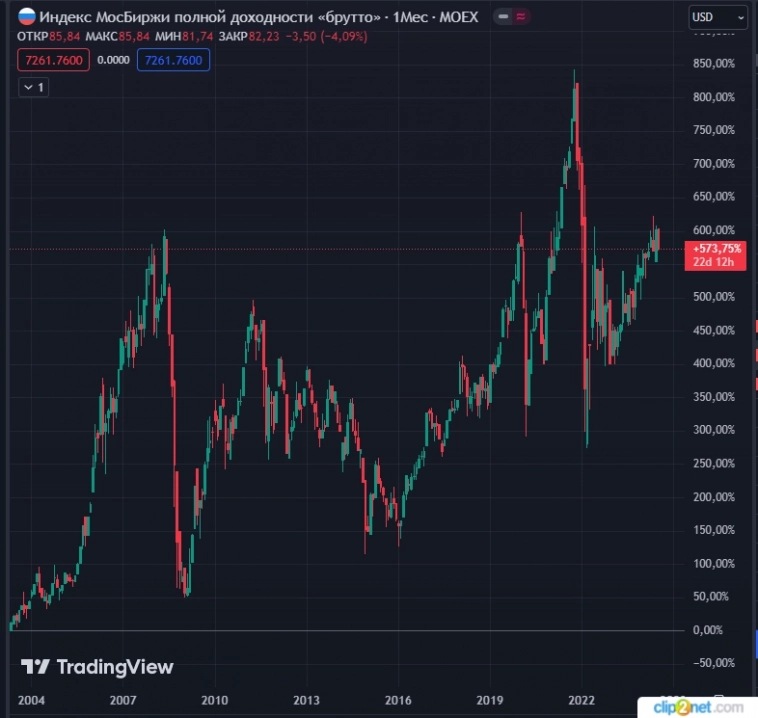This screenshot has height=718, width=758.
Task: Click the 50,00% price axis label
Action: click(710, 596)
